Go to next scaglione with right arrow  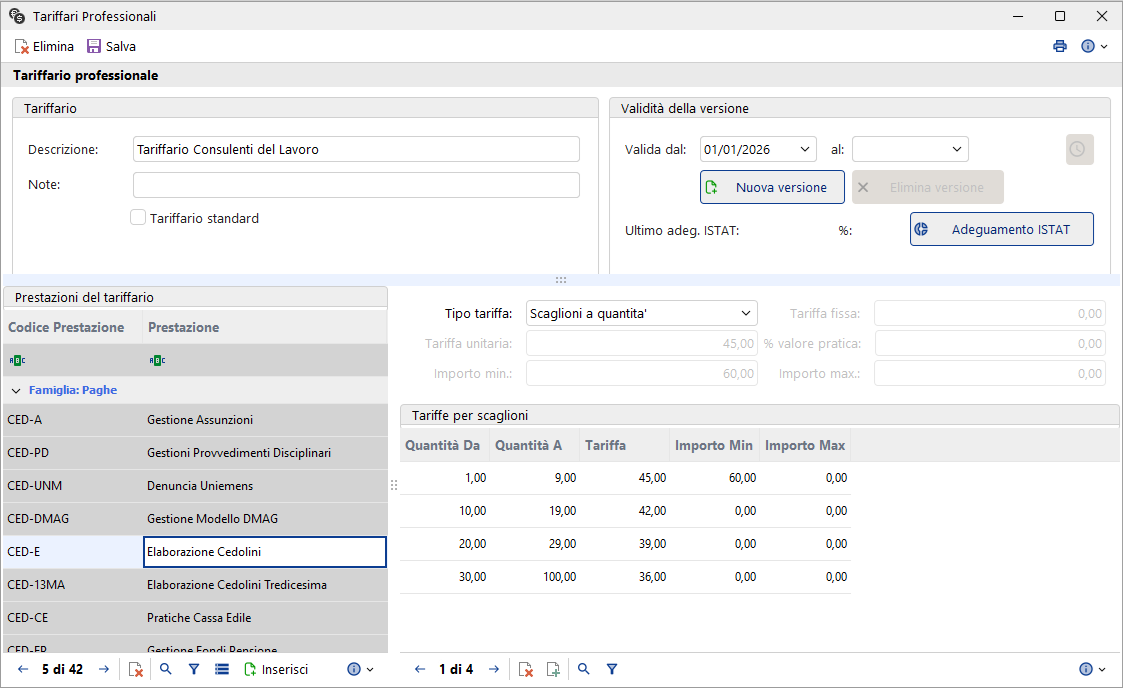point(493,669)
